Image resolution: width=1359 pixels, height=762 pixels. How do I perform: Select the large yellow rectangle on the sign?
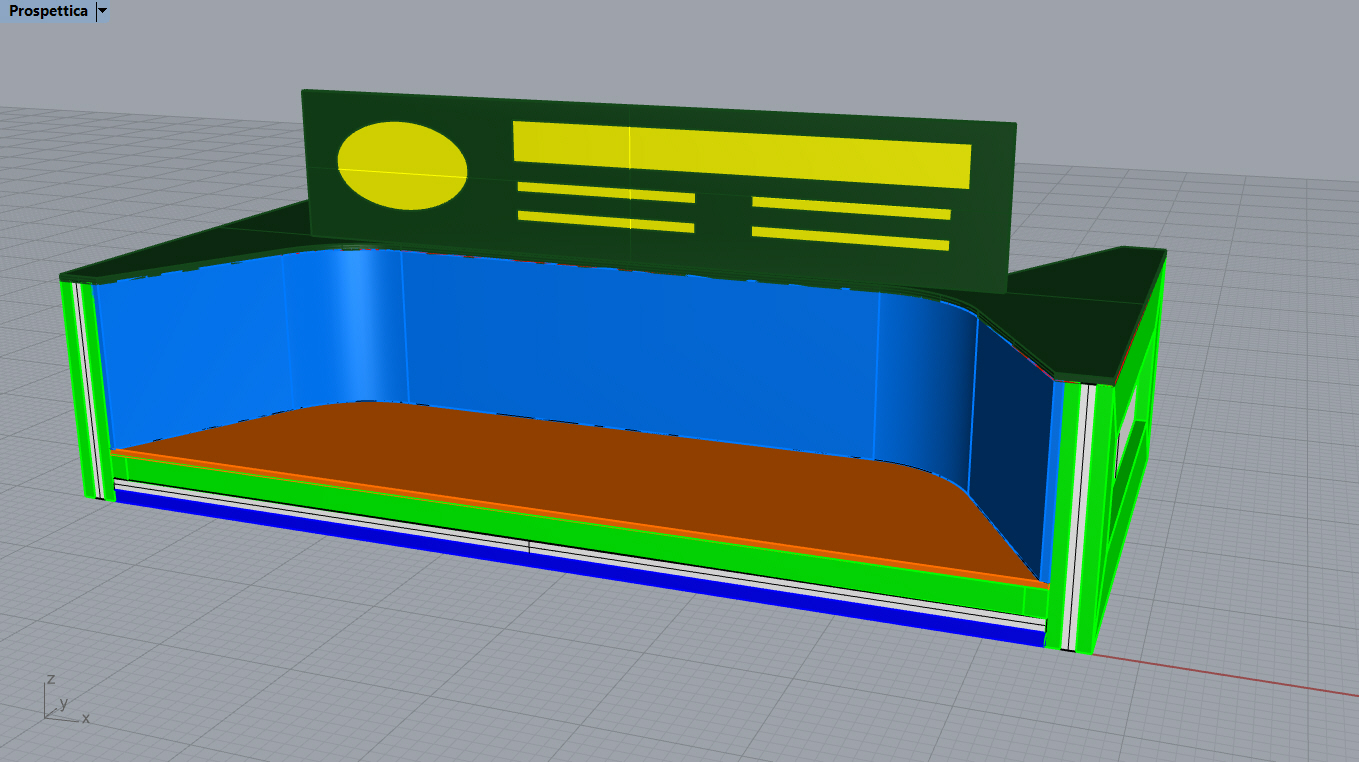click(742, 154)
